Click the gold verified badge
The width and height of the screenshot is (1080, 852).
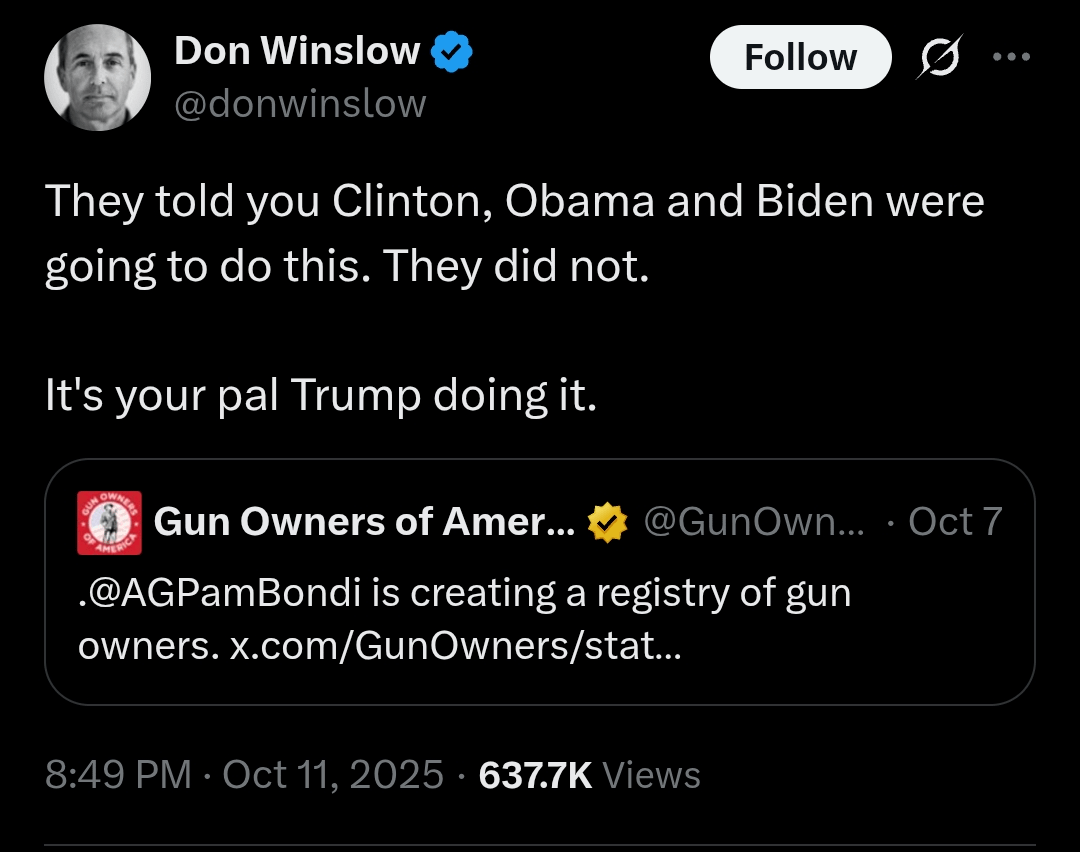point(606,522)
